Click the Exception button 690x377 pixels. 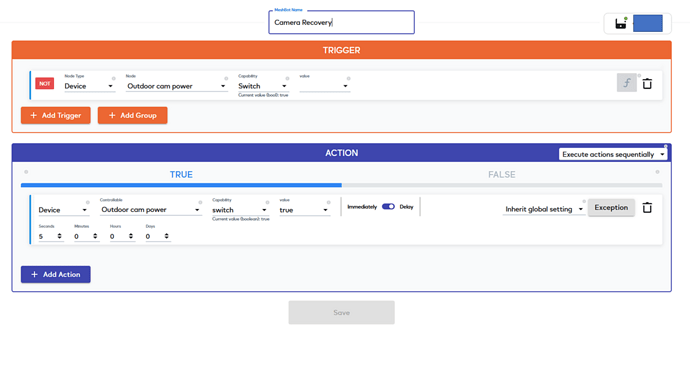611,208
